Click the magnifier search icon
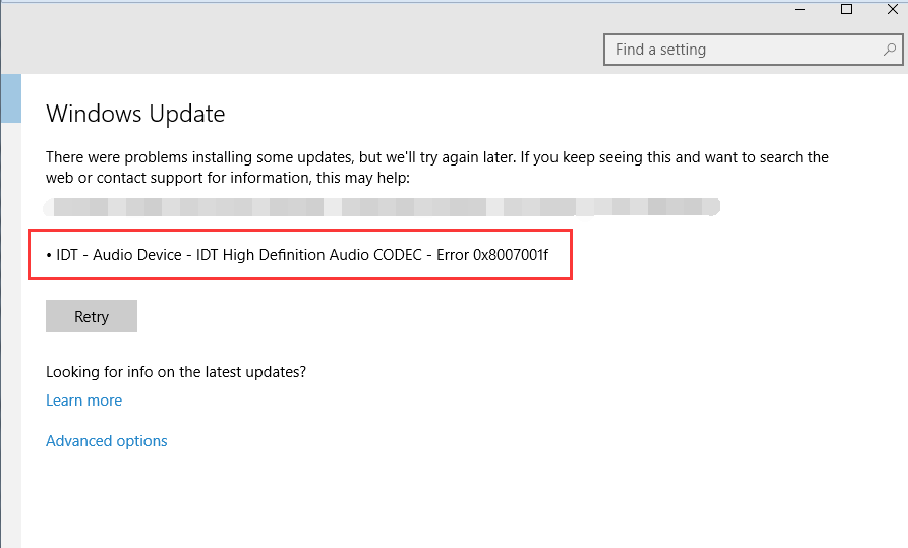908x548 pixels. click(889, 49)
